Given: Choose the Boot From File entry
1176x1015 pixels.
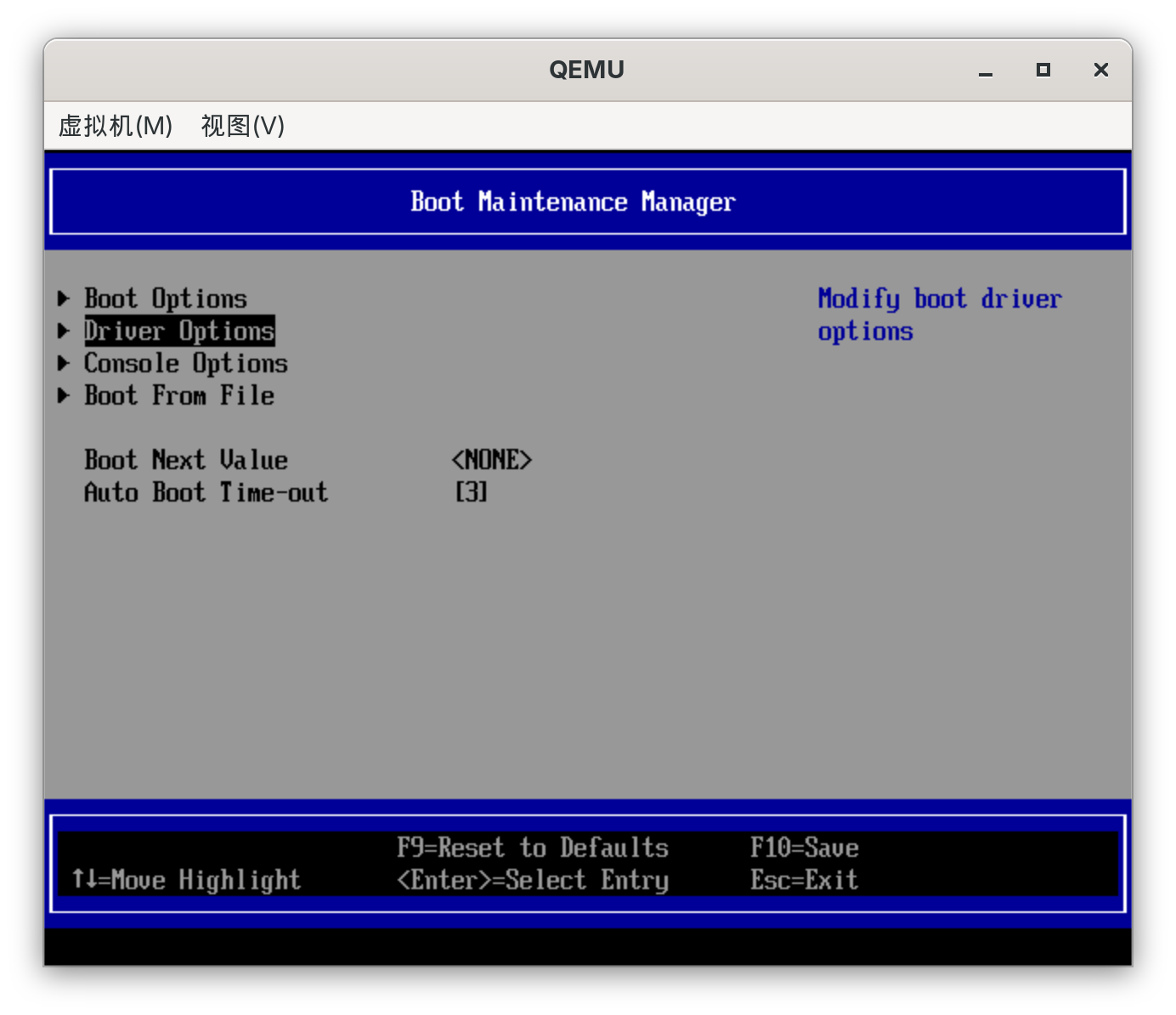Looking at the screenshot, I should pos(179,395).
